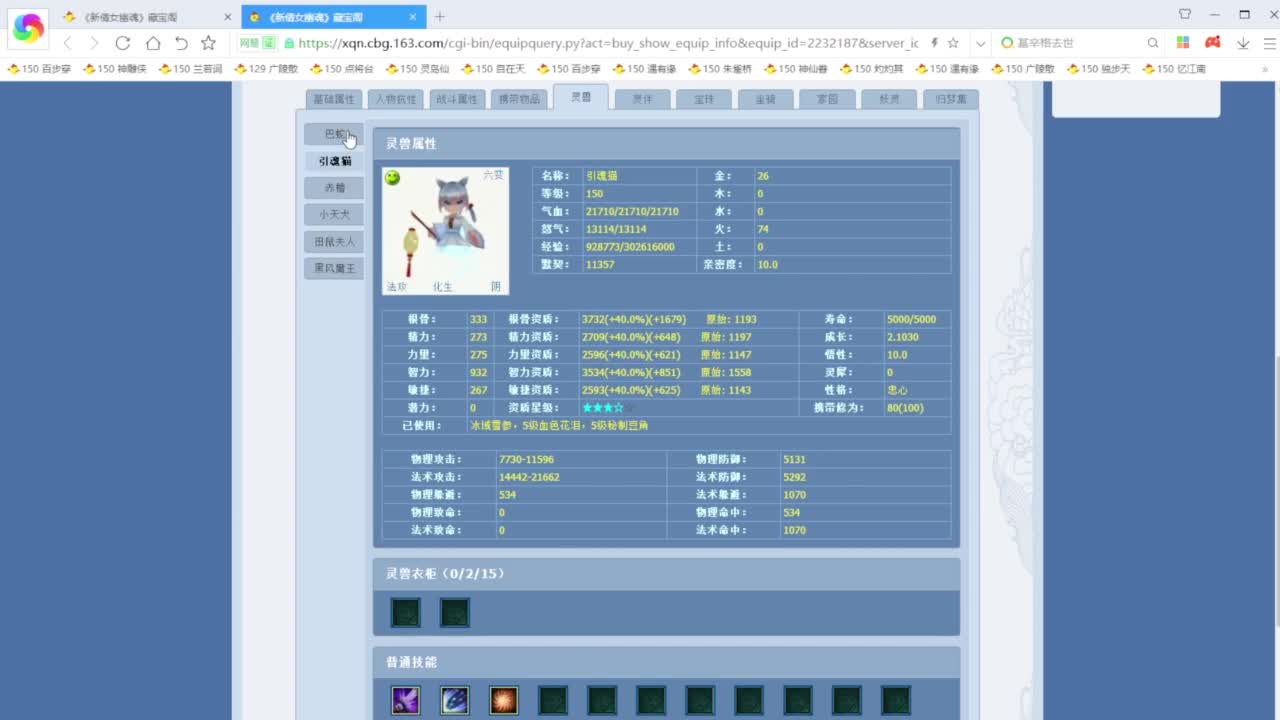Open the 坐骑 tab
The width and height of the screenshot is (1280, 720).
click(765, 99)
